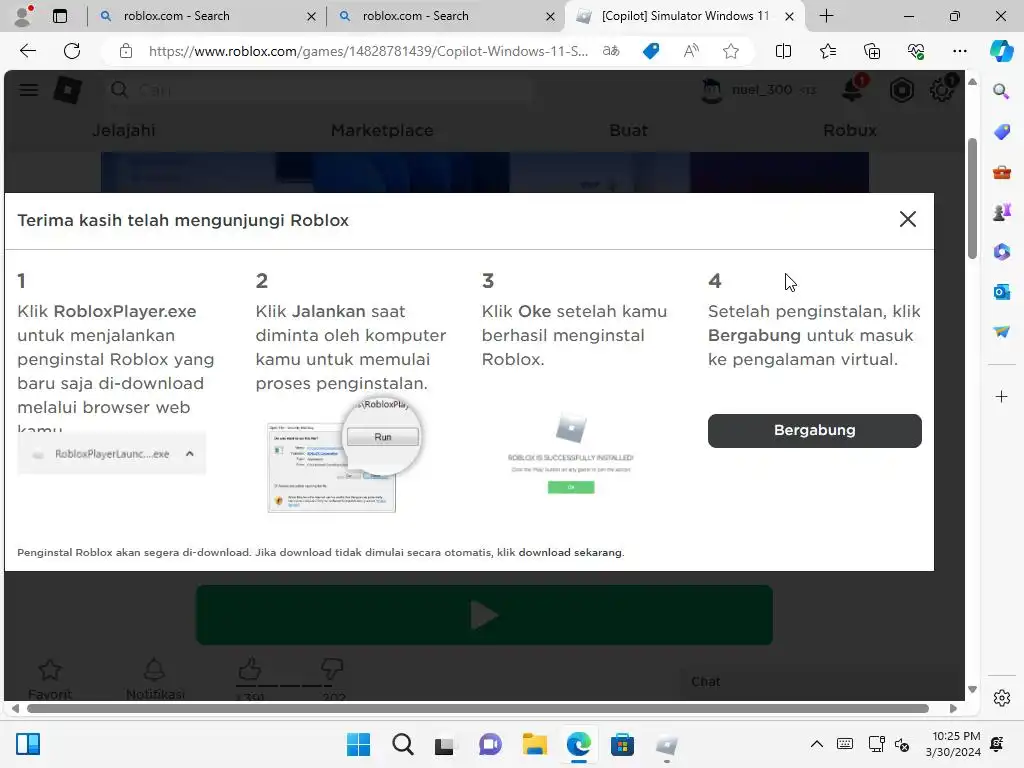
Task: Open Microsoft Store from taskbar
Action: [622, 744]
